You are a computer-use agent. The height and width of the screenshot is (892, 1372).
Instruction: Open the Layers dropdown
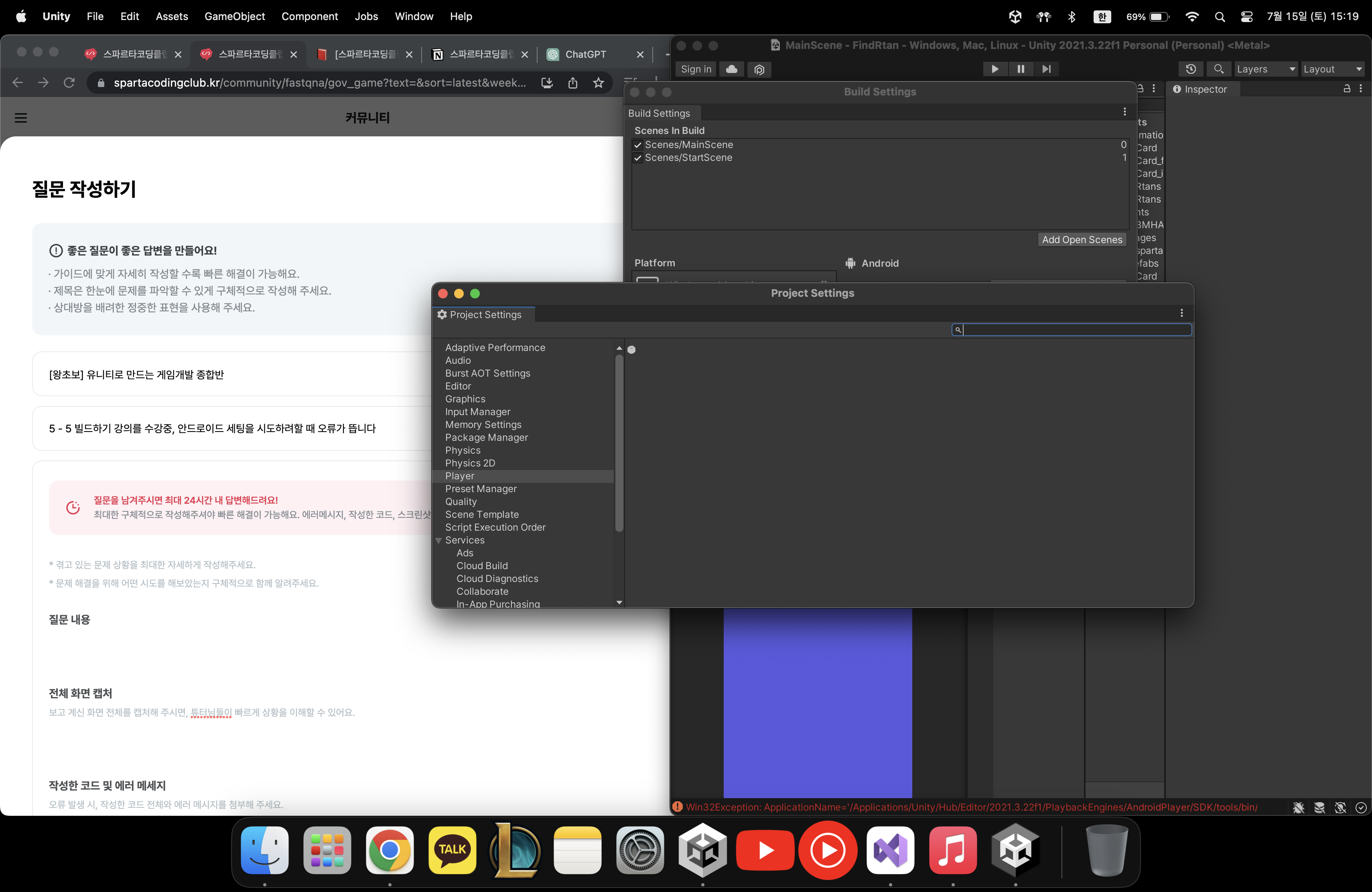(x=1266, y=69)
